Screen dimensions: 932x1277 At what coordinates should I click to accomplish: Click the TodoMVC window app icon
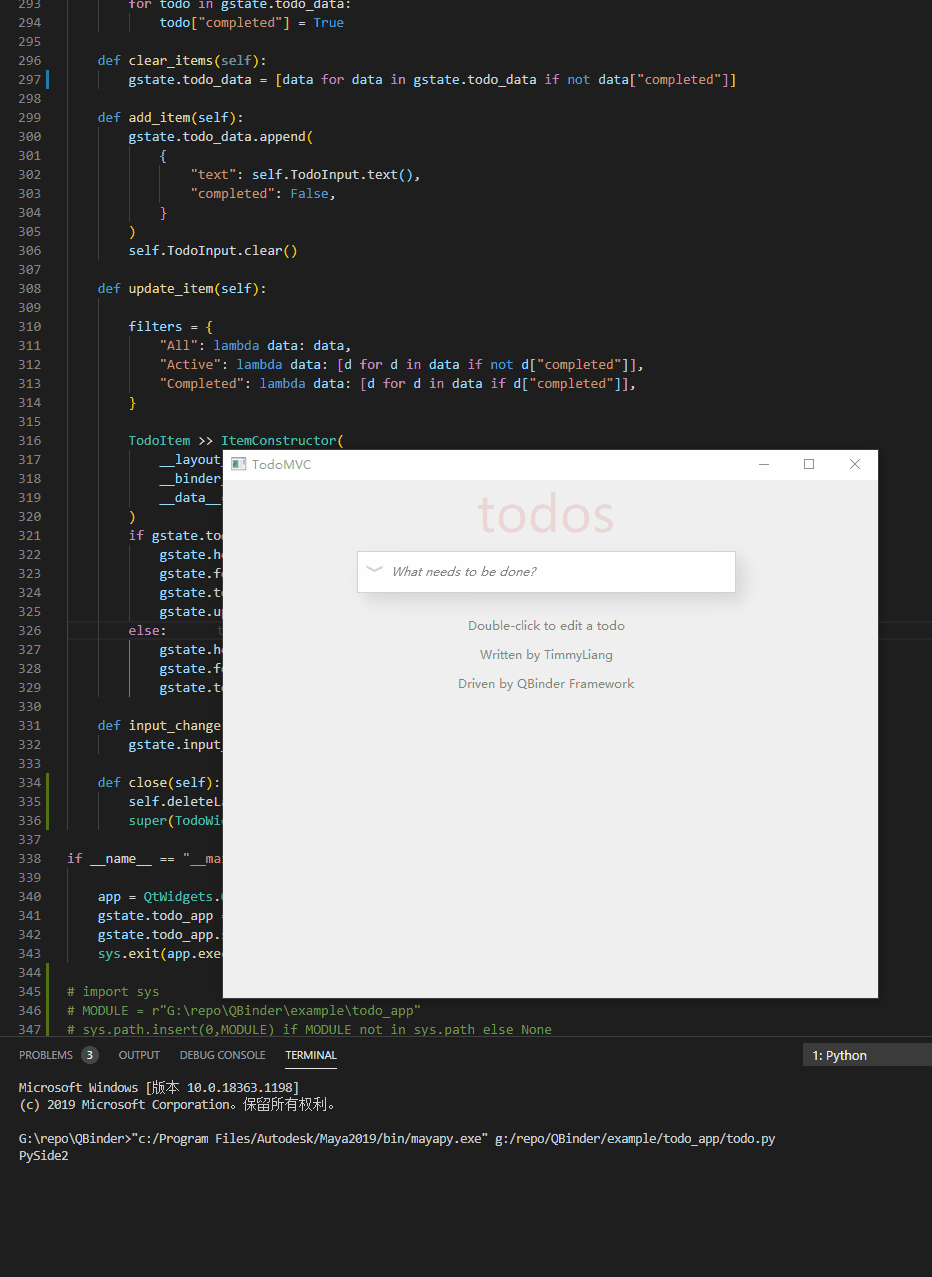point(238,464)
